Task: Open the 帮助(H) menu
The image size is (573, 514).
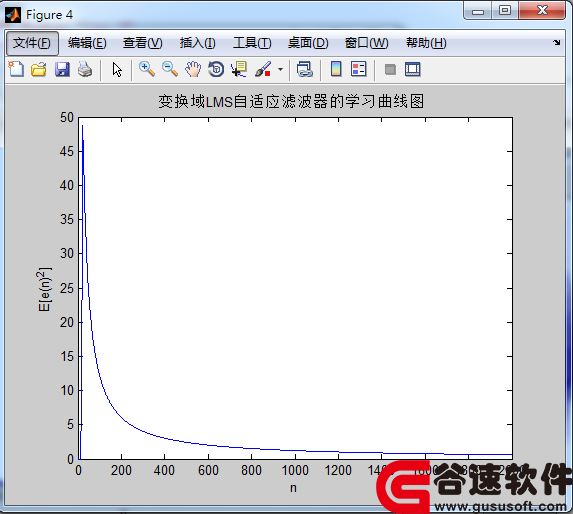Action: [426, 43]
